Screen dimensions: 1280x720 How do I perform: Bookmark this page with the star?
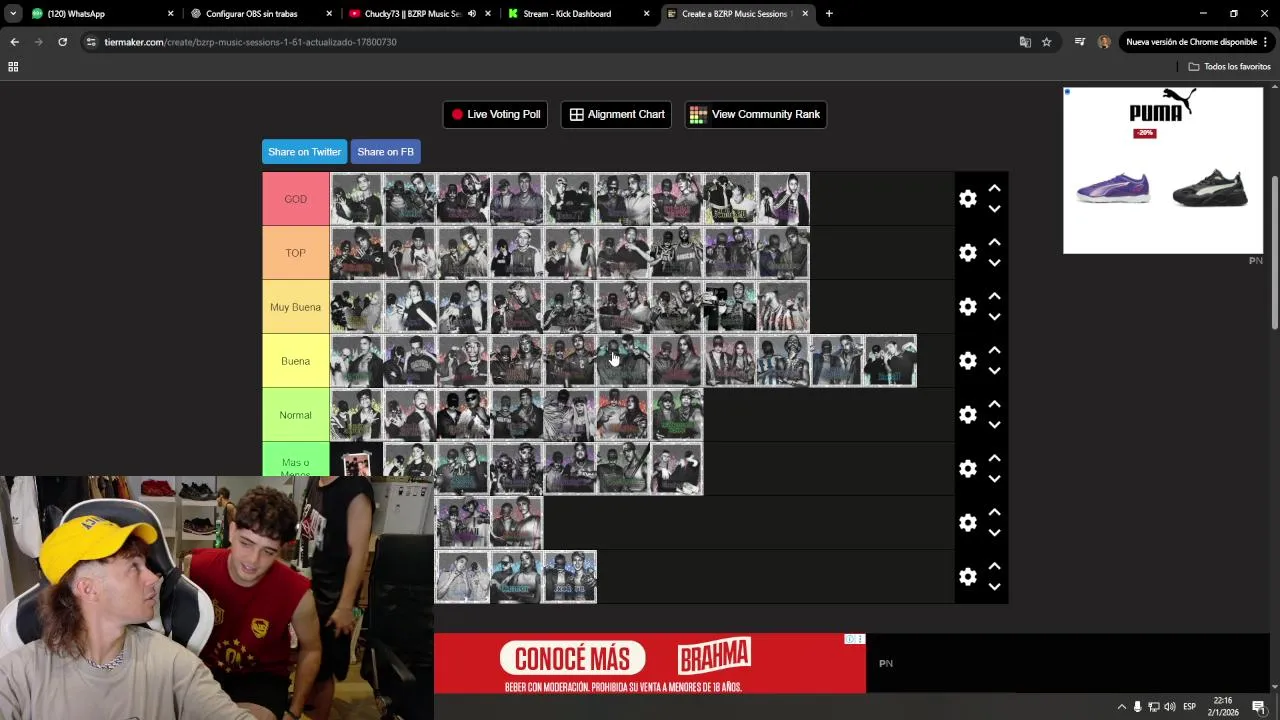click(1046, 42)
